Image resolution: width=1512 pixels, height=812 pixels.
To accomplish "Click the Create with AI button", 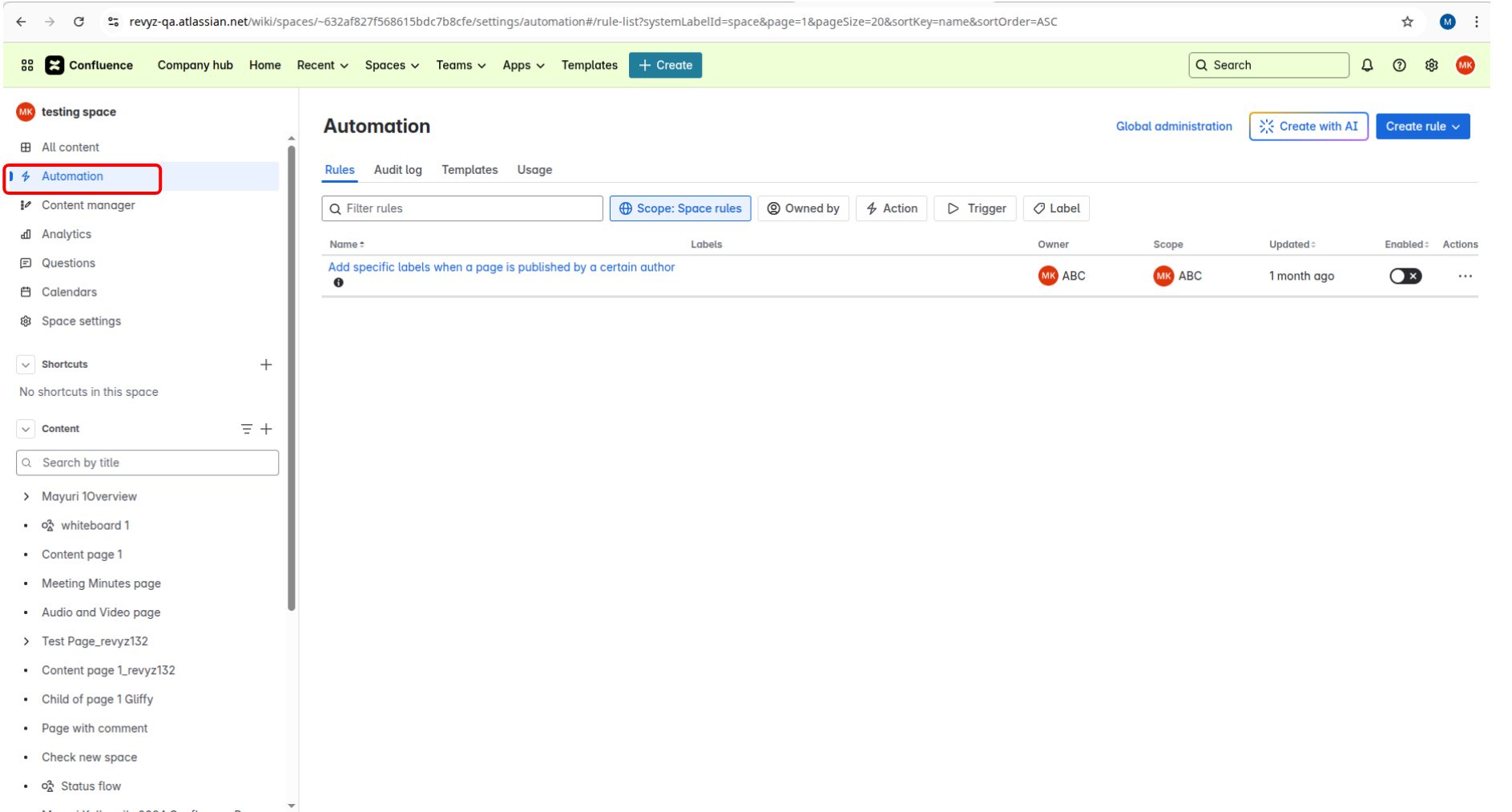I will tap(1308, 126).
